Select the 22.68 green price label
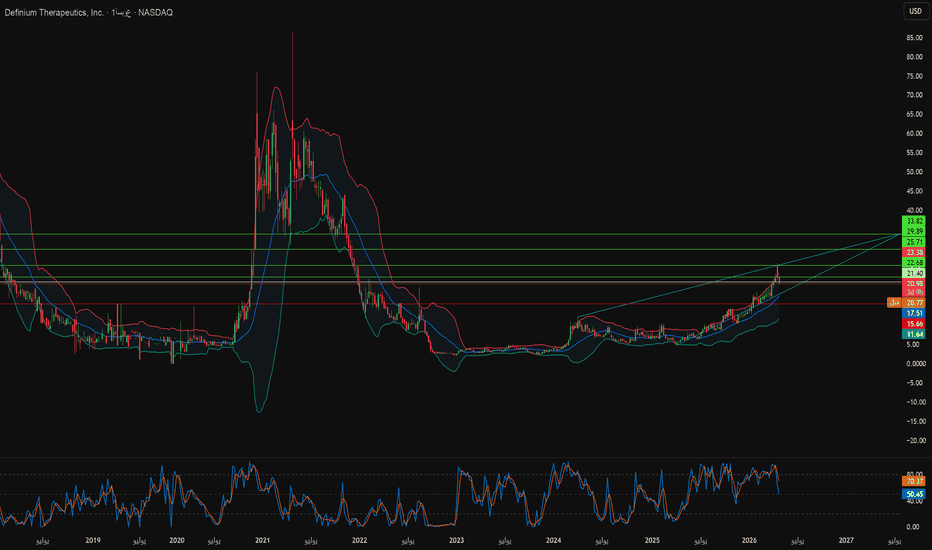Image resolution: width=932 pixels, height=550 pixels. (914, 263)
